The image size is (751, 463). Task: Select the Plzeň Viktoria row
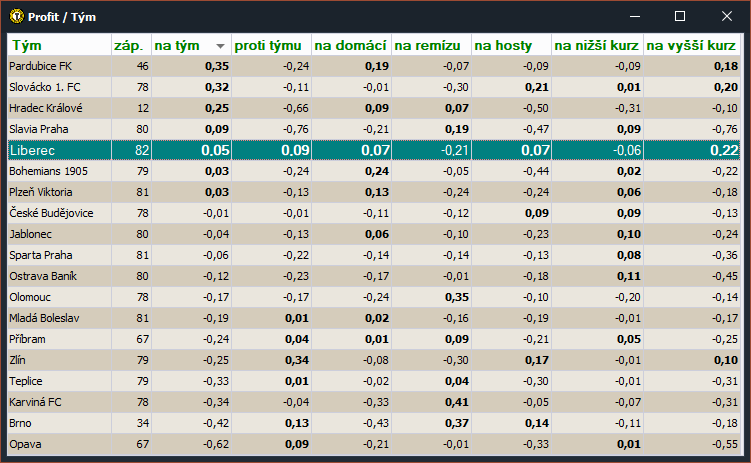click(x=374, y=192)
